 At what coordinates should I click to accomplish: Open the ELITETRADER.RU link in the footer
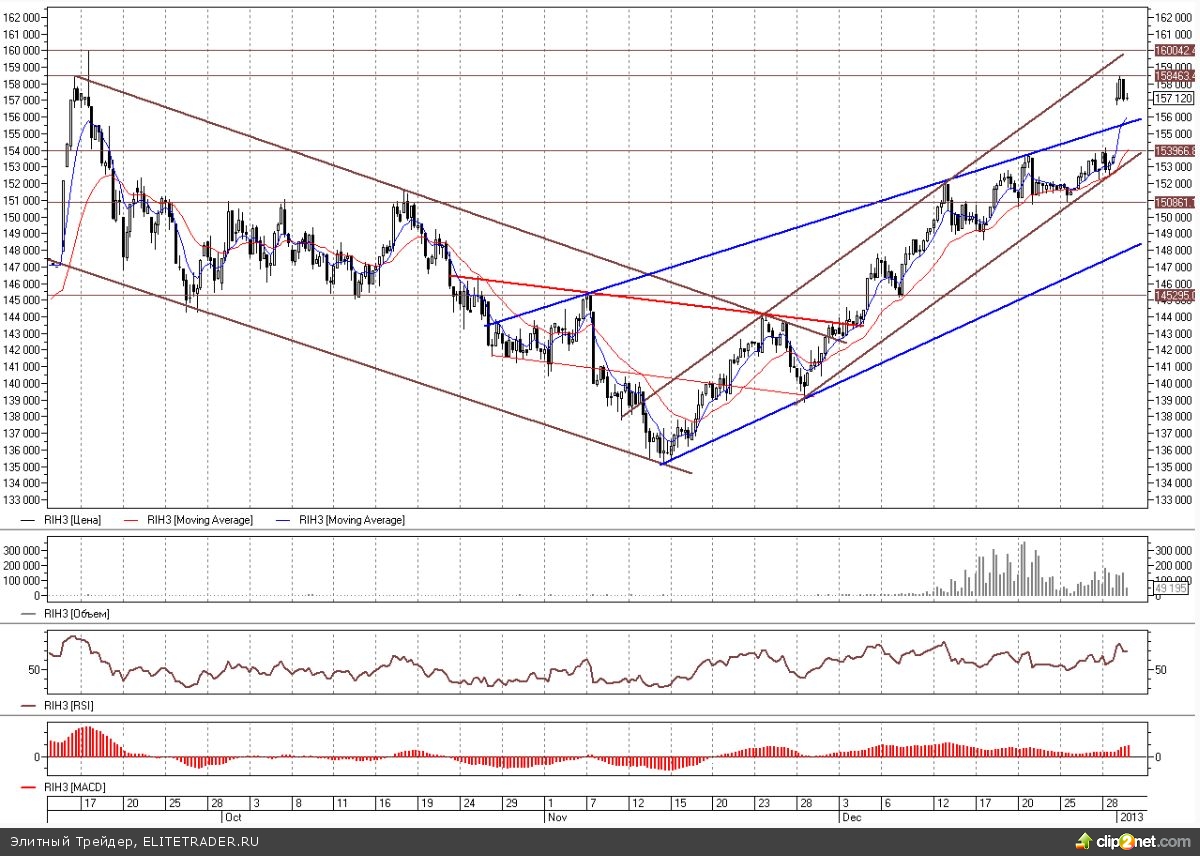click(x=202, y=842)
